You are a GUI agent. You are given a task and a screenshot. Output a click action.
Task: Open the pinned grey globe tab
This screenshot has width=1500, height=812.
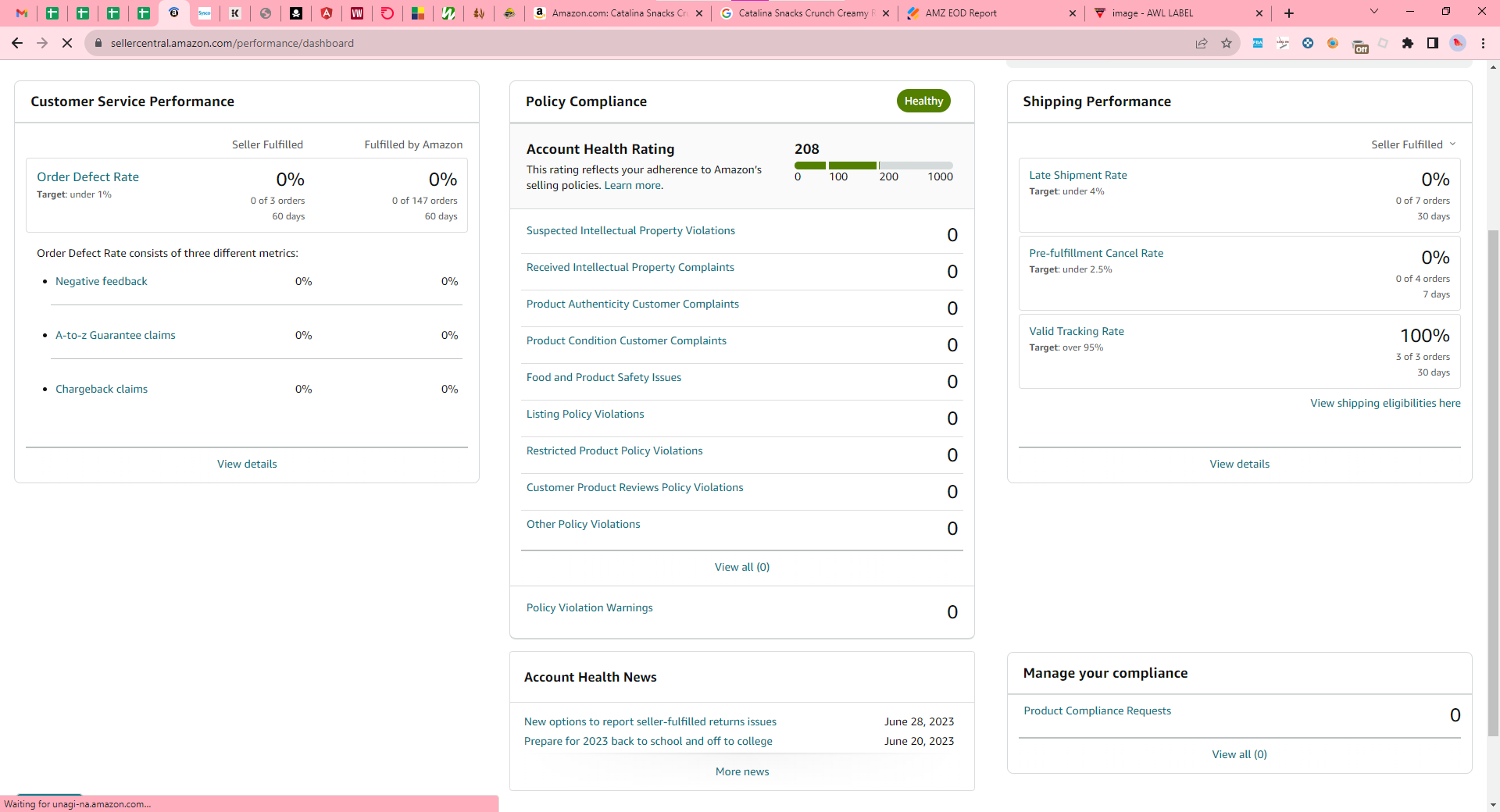pos(266,13)
